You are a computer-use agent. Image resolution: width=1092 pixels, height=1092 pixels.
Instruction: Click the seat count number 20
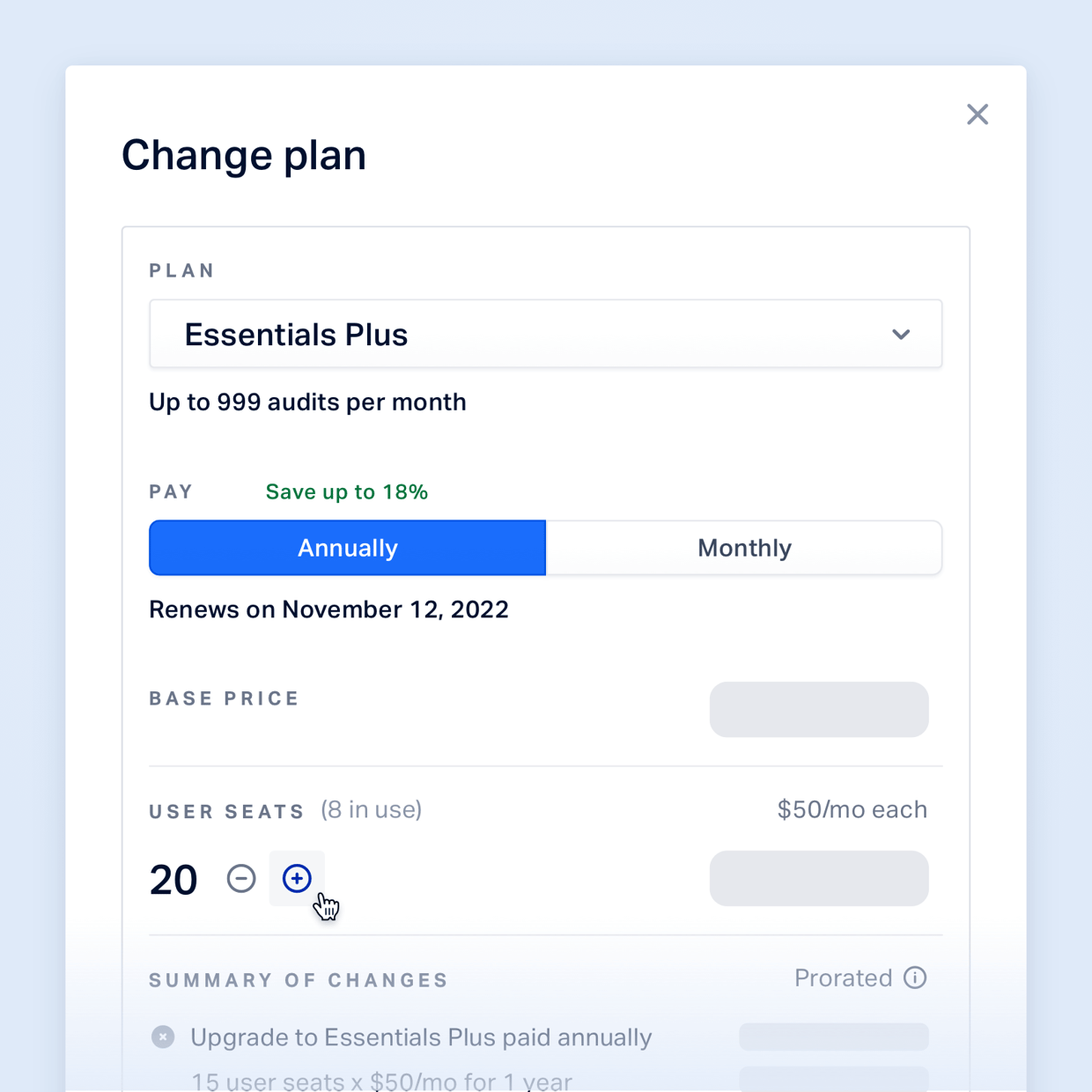(x=173, y=878)
